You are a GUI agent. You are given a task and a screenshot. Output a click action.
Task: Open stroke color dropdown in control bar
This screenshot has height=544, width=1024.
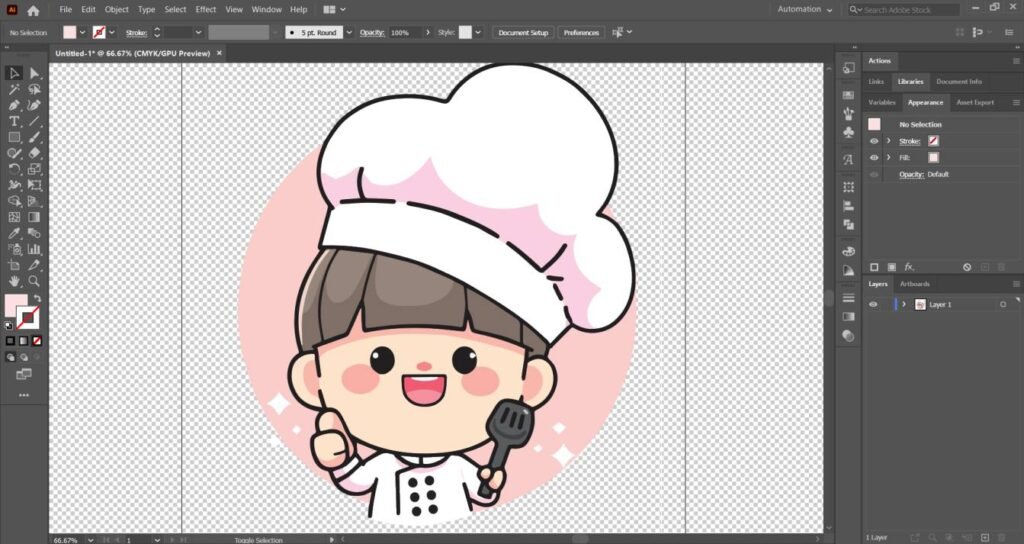(112, 32)
